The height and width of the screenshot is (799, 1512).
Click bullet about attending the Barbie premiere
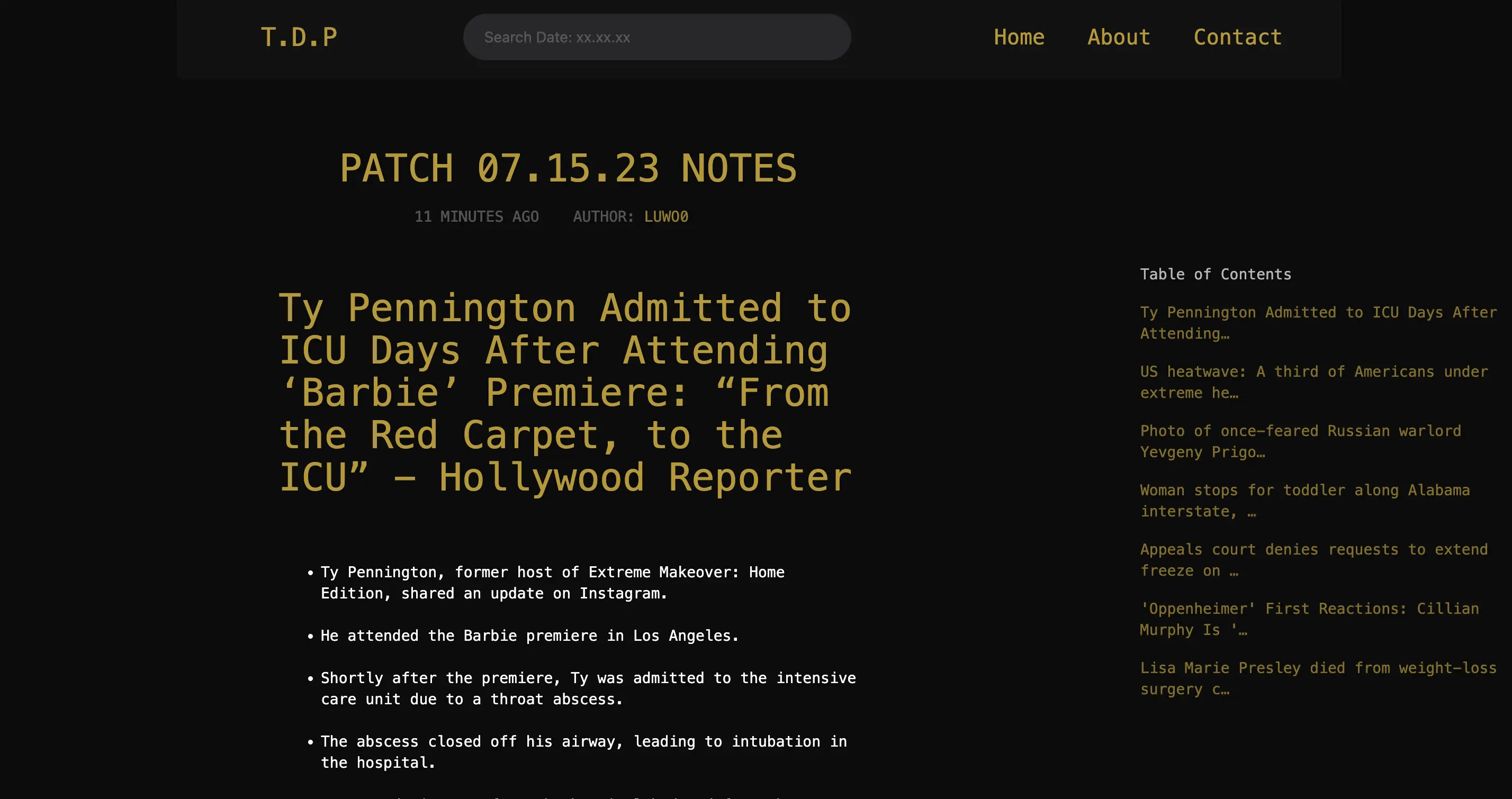[x=529, y=635]
